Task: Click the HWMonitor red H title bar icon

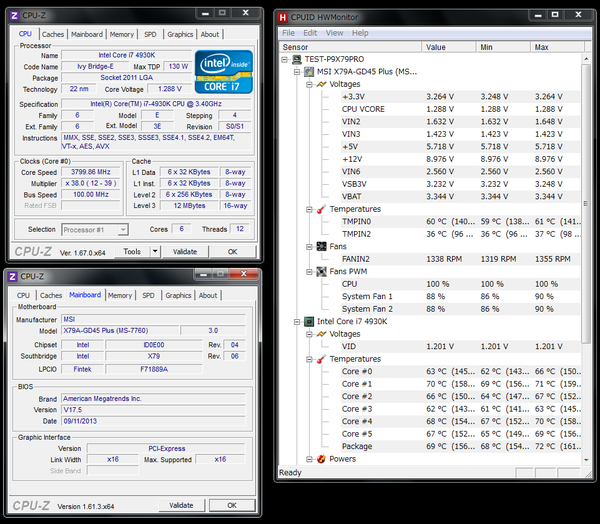Action: 283,17
